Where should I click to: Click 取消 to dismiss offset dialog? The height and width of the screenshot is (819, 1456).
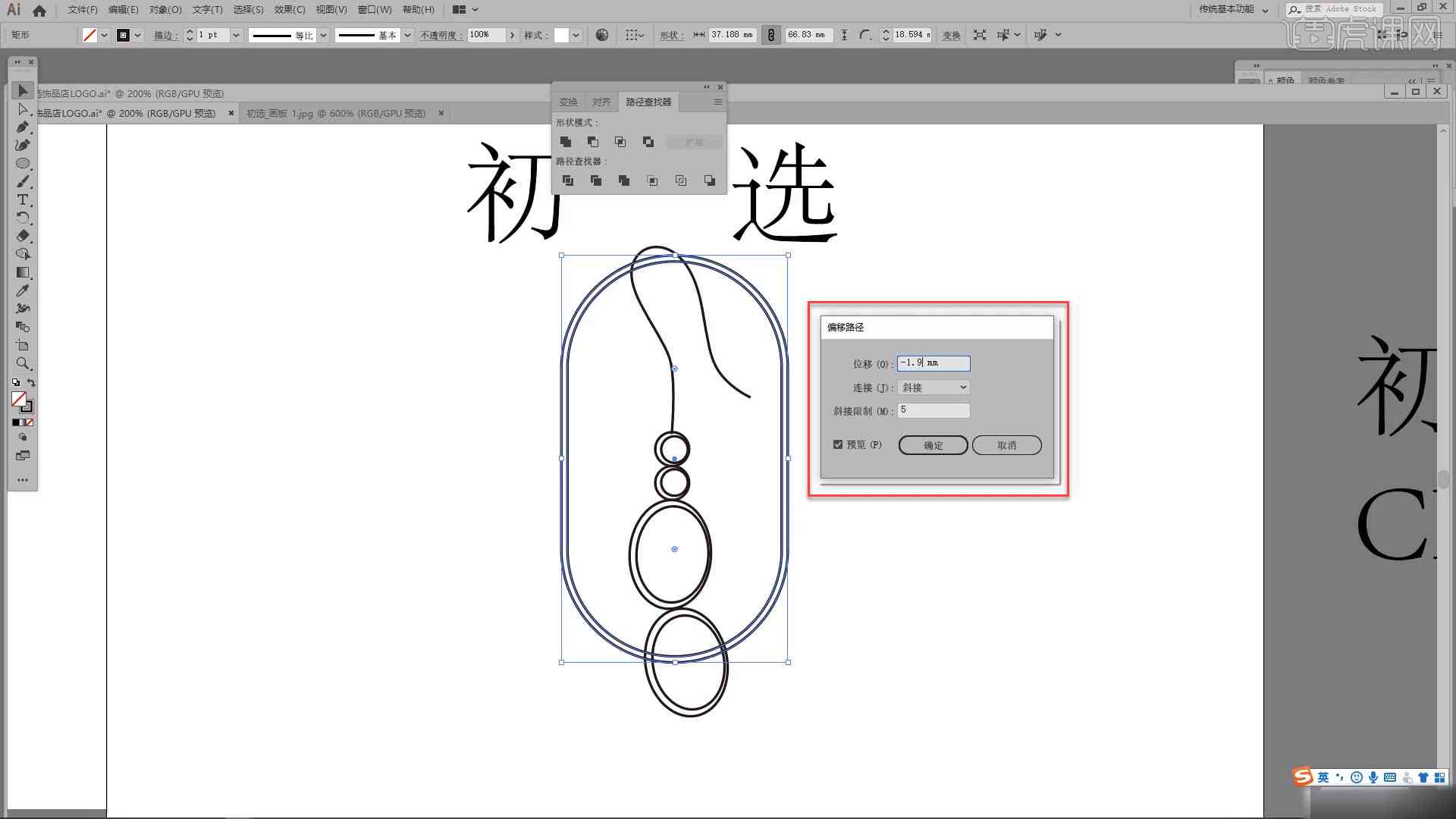pos(1007,445)
